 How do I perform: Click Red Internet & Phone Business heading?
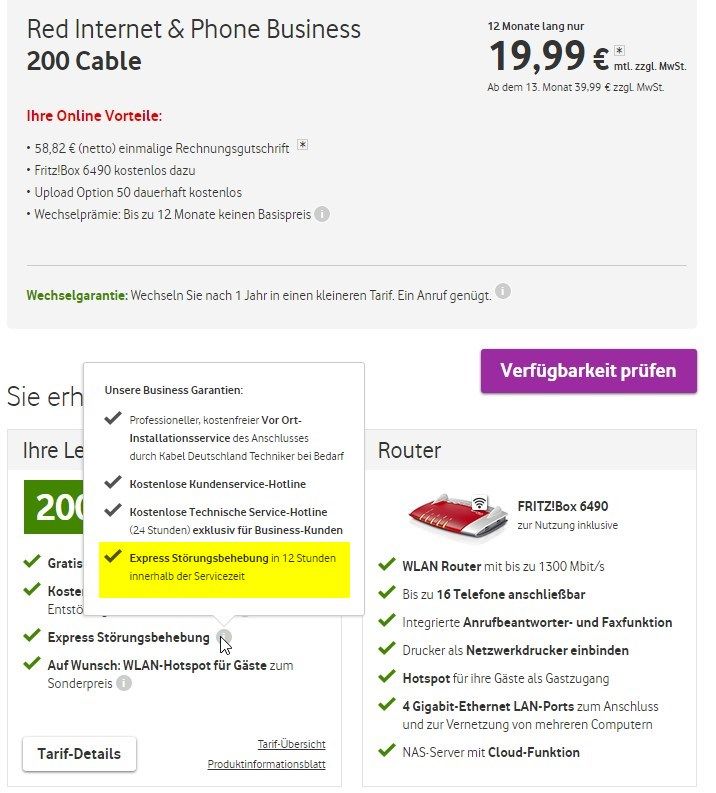[194, 30]
